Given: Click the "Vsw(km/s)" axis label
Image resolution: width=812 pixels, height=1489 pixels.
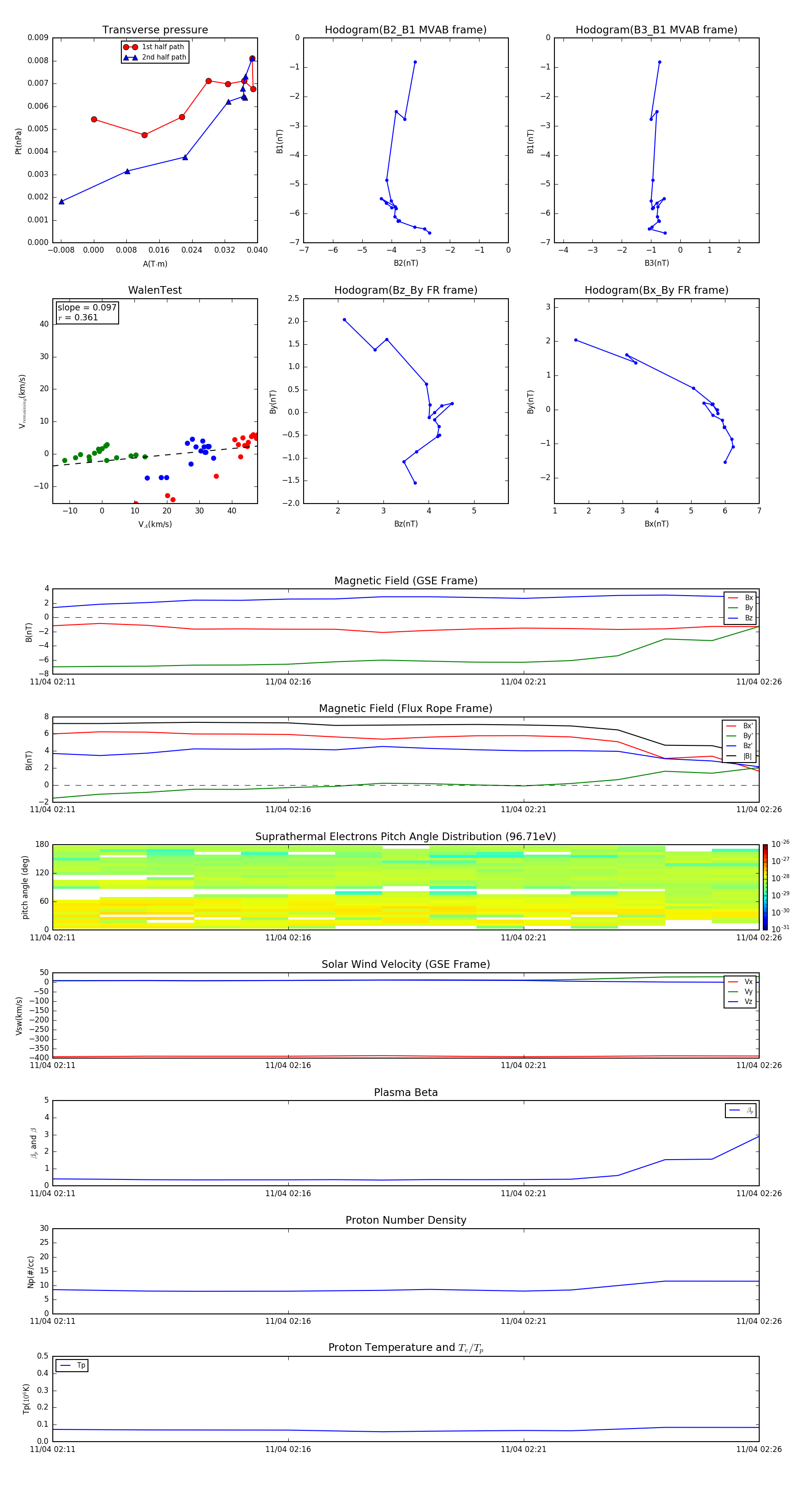Looking at the screenshot, I should [x=18, y=1016].
